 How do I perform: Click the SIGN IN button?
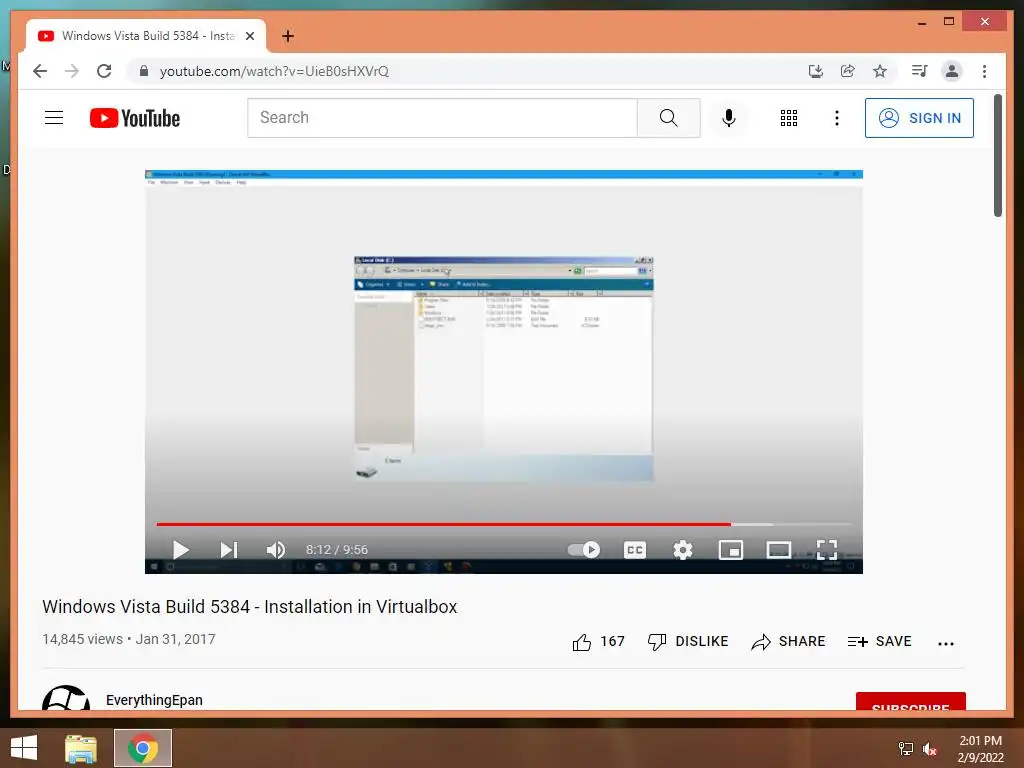(920, 118)
